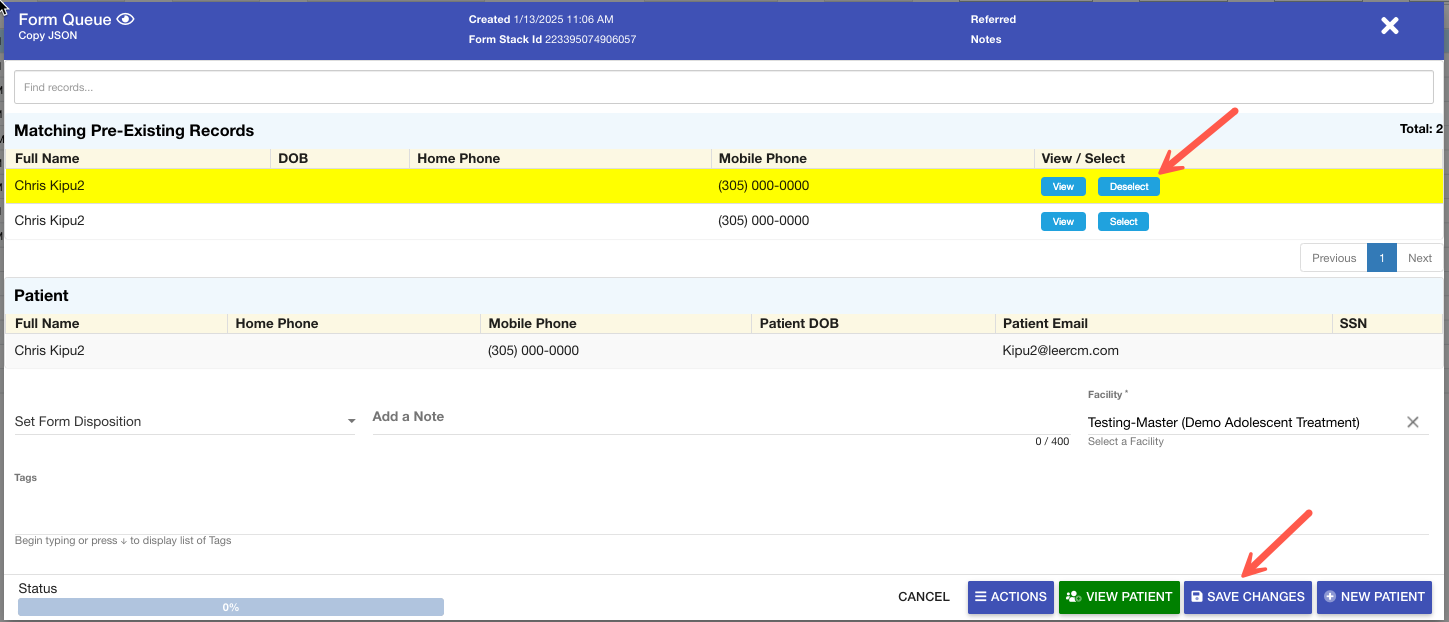This screenshot has height=622, width=1449.
Task: Open the Facility selection combo box
Action: pos(1240,422)
